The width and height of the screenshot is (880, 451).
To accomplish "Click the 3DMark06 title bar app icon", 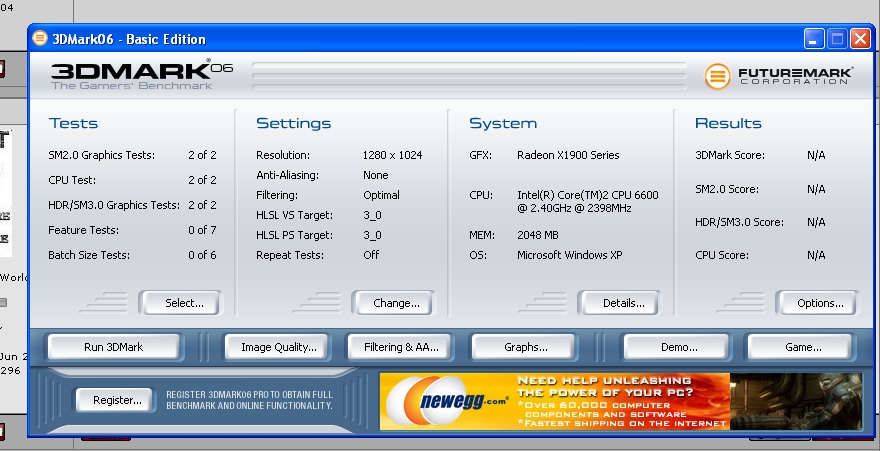I will coord(40,38).
